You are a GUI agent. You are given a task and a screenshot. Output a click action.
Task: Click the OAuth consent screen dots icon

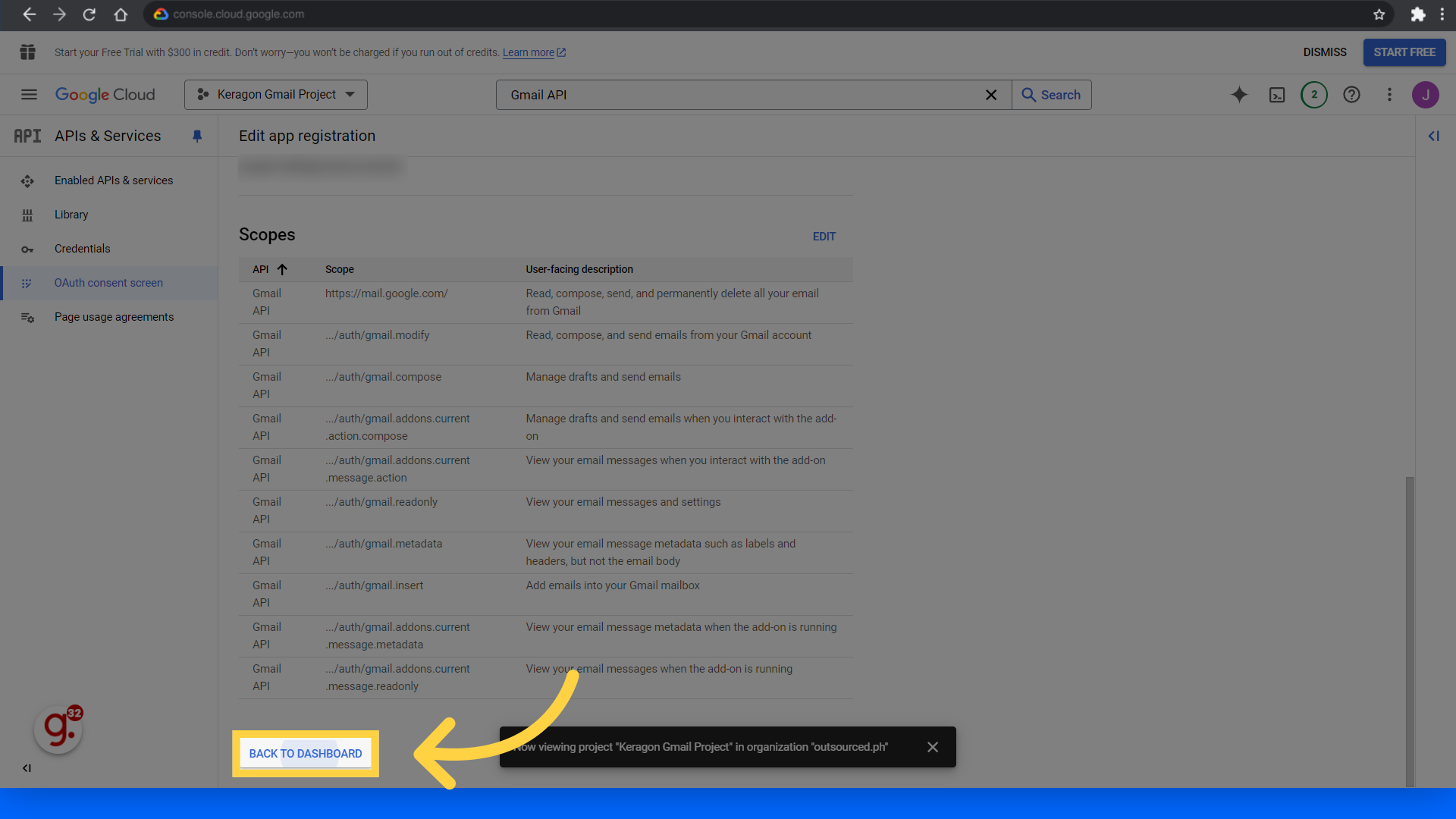pos(27,284)
